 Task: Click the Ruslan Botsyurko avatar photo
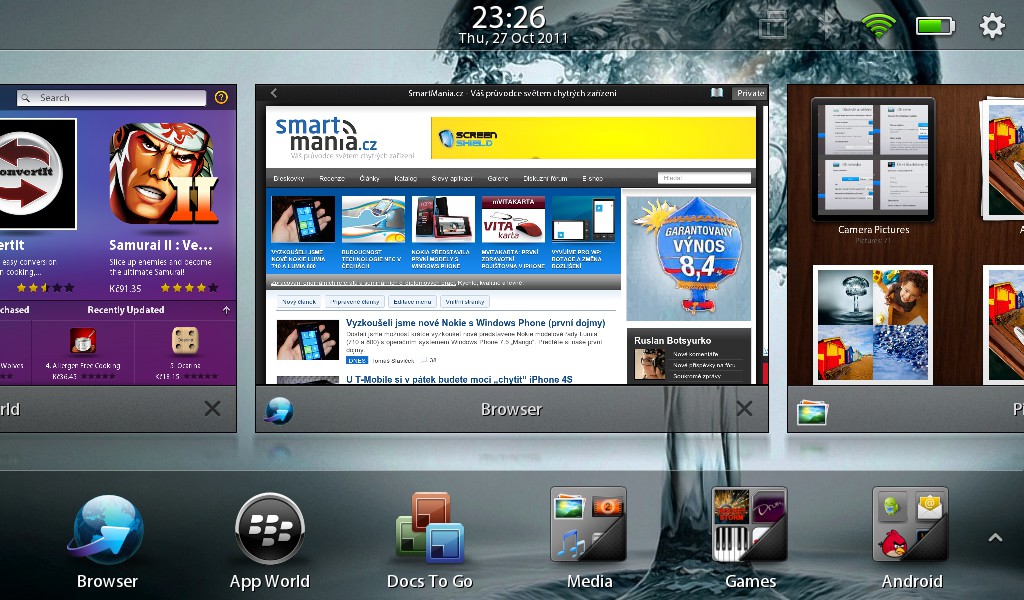[x=648, y=364]
